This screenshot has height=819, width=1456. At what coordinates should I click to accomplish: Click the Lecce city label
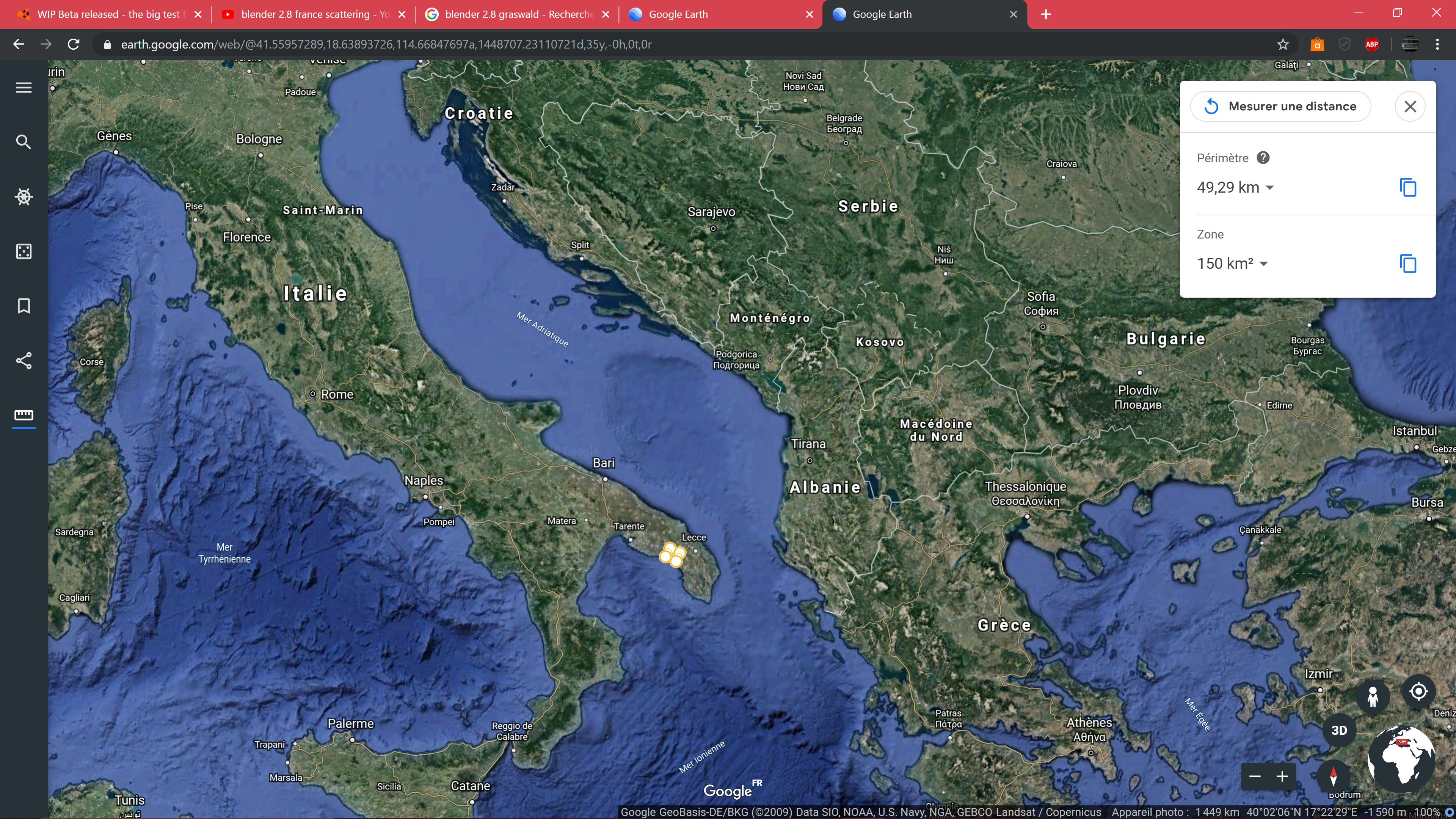(x=694, y=538)
